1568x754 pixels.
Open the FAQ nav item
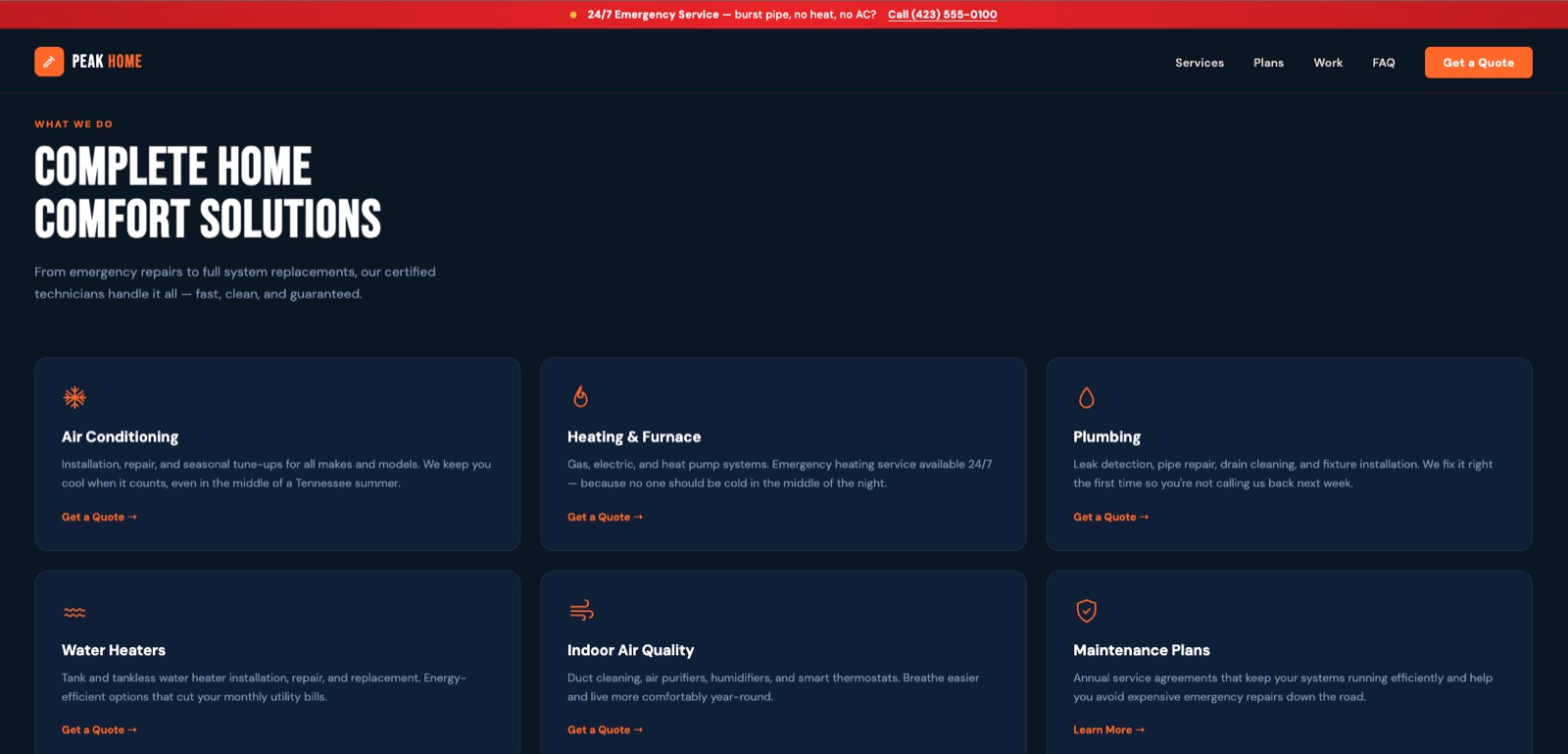[x=1383, y=63]
